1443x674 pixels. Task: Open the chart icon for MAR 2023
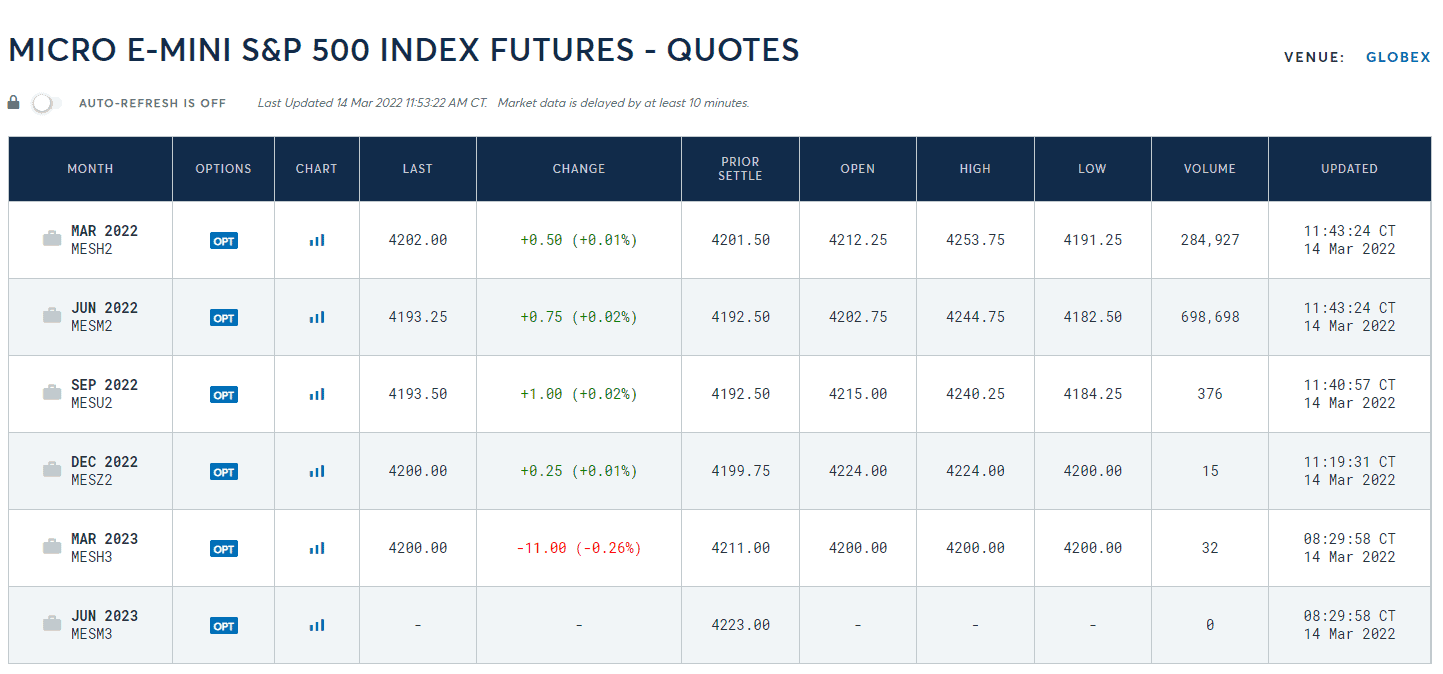tap(317, 548)
